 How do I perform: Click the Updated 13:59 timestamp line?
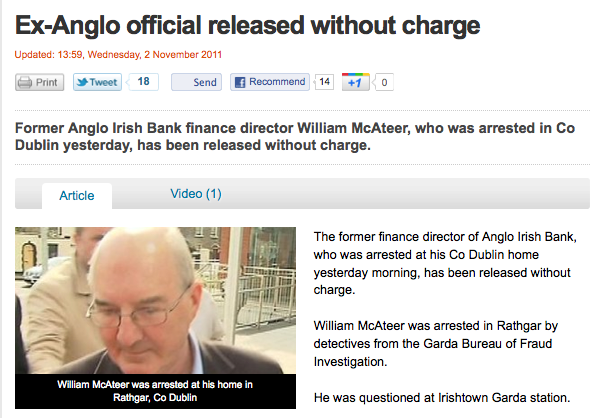click(118, 55)
